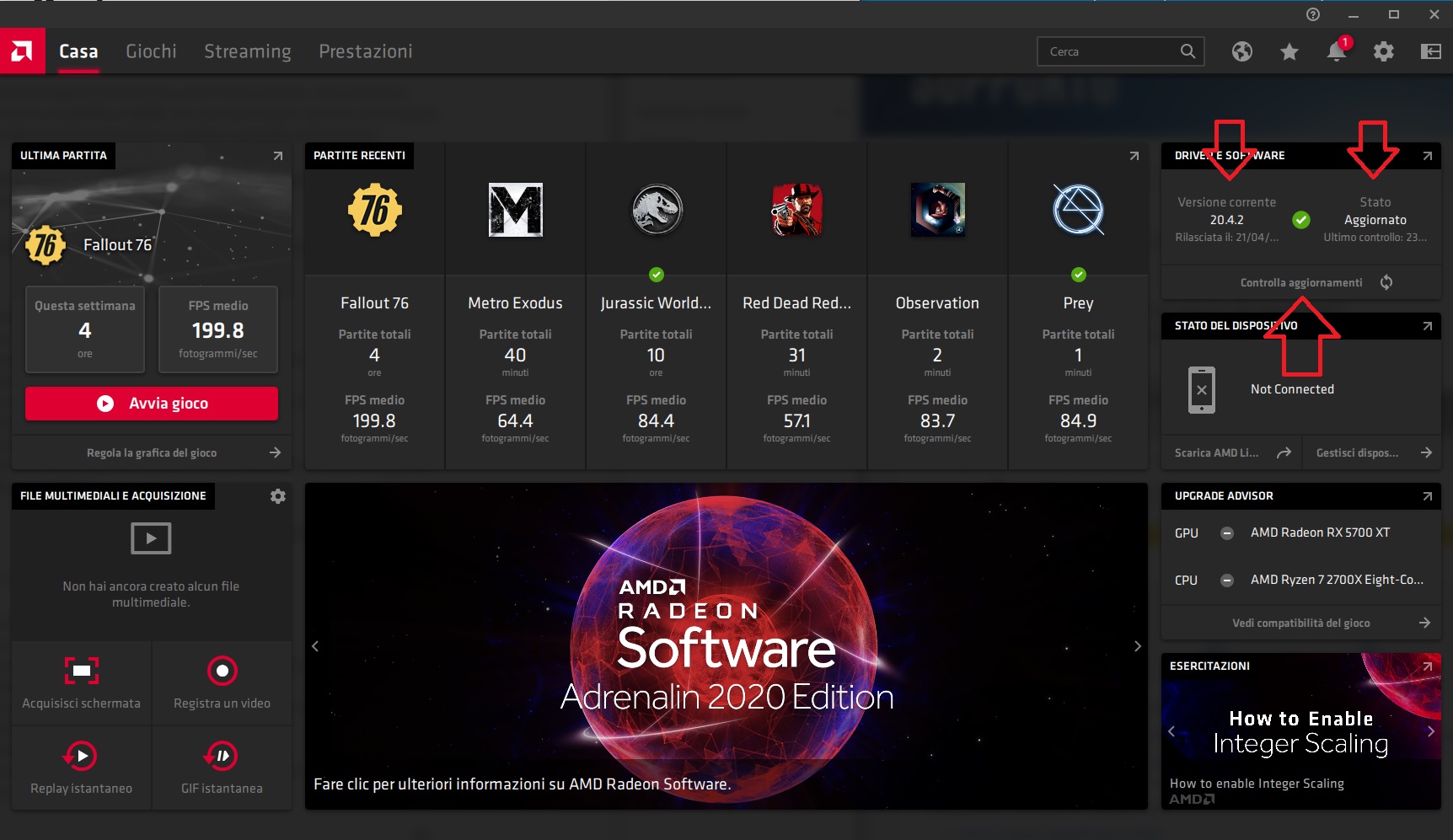Viewport: 1453px width, 840px height.
Task: Click Registra un video record icon
Action: point(223,671)
